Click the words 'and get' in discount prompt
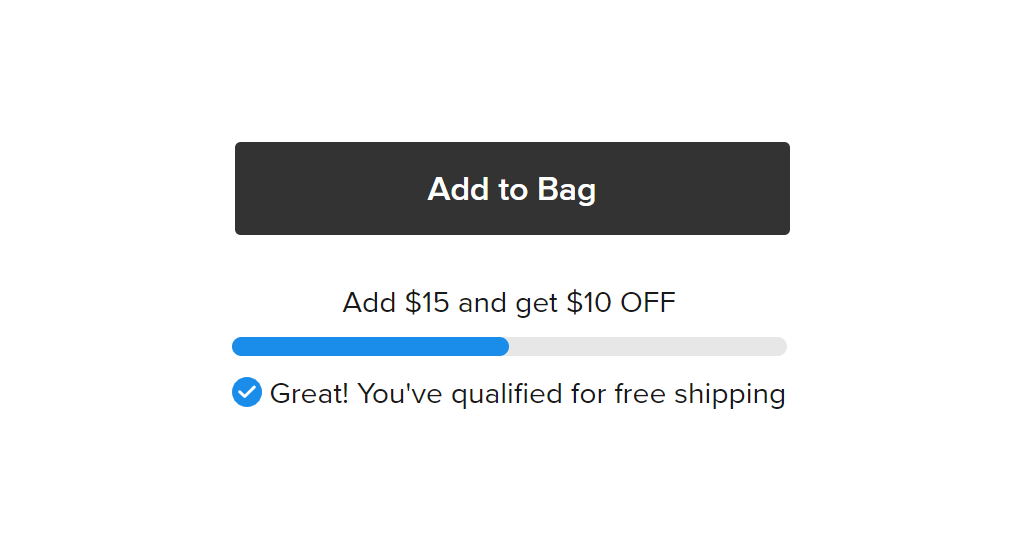This screenshot has width=1024, height=538. pos(508,304)
